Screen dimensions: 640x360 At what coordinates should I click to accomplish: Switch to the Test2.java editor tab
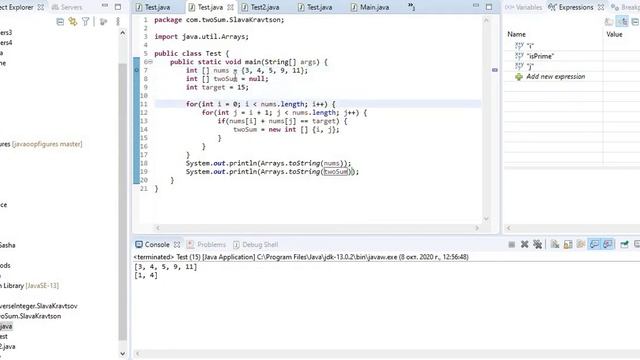point(260,7)
